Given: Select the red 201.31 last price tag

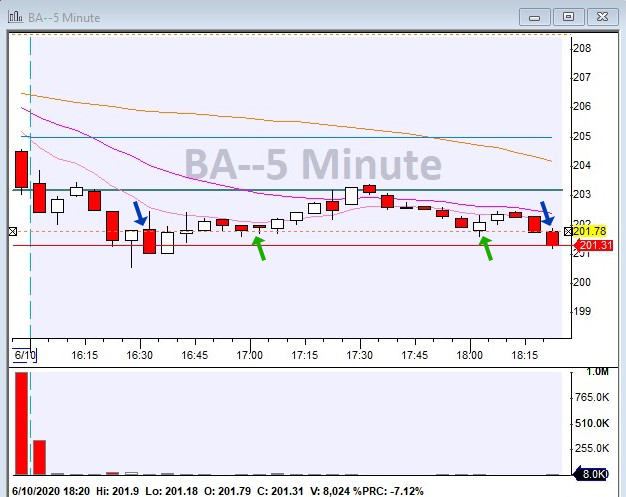Looking at the screenshot, I should click(593, 245).
